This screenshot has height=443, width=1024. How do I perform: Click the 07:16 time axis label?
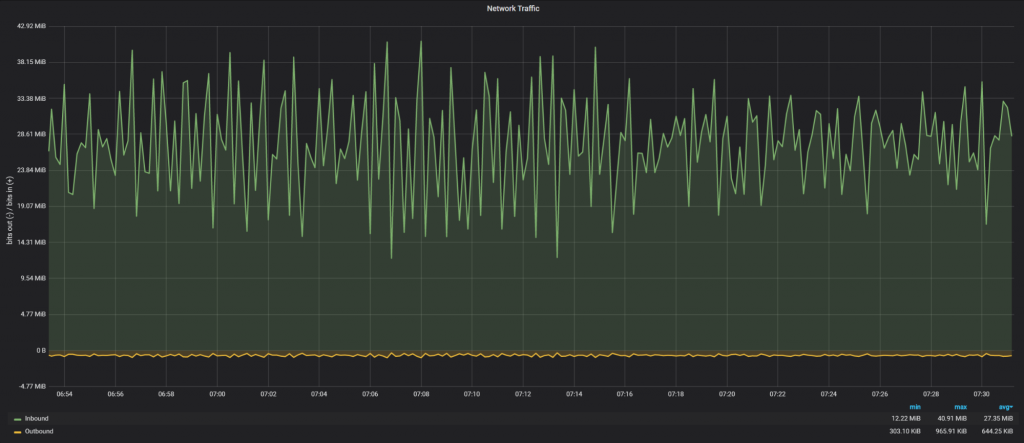(625, 394)
